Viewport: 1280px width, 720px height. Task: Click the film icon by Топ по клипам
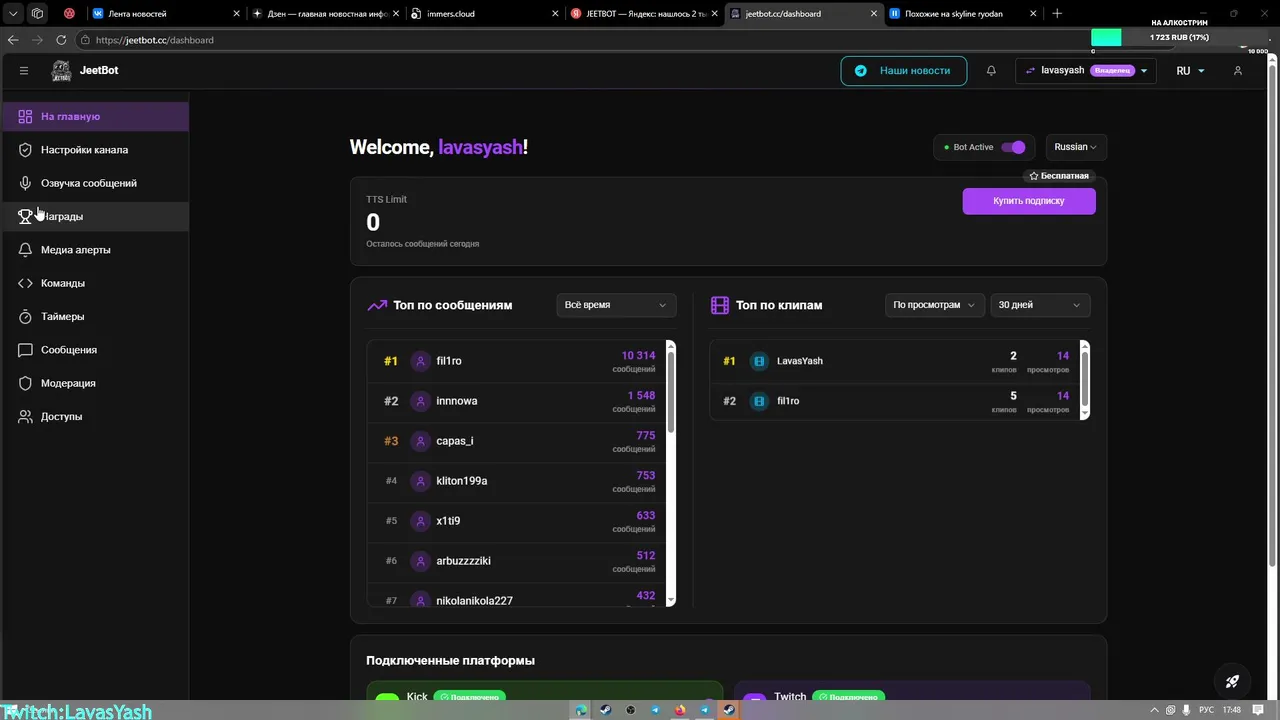719,305
